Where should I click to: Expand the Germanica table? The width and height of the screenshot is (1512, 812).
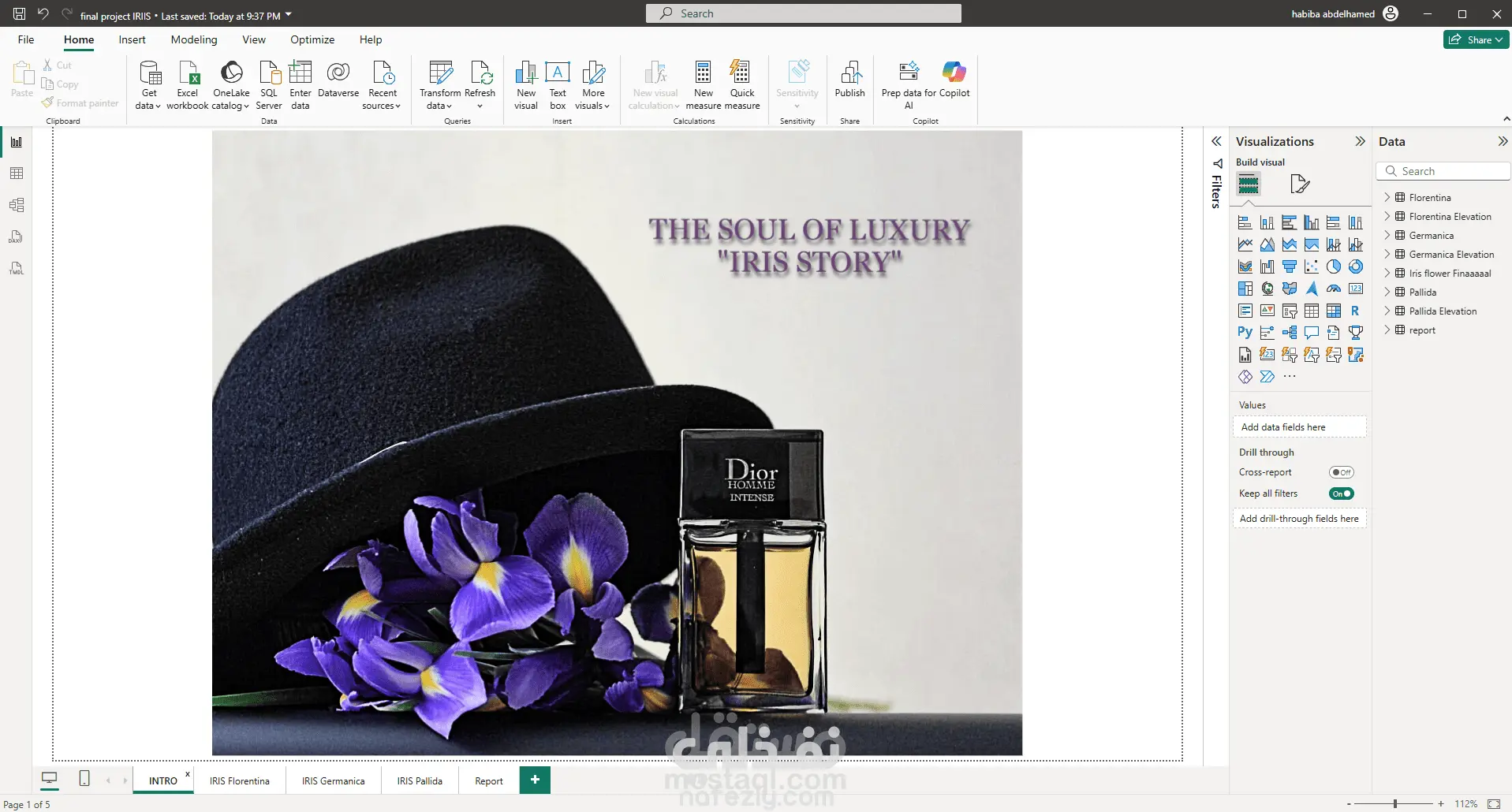coord(1387,235)
